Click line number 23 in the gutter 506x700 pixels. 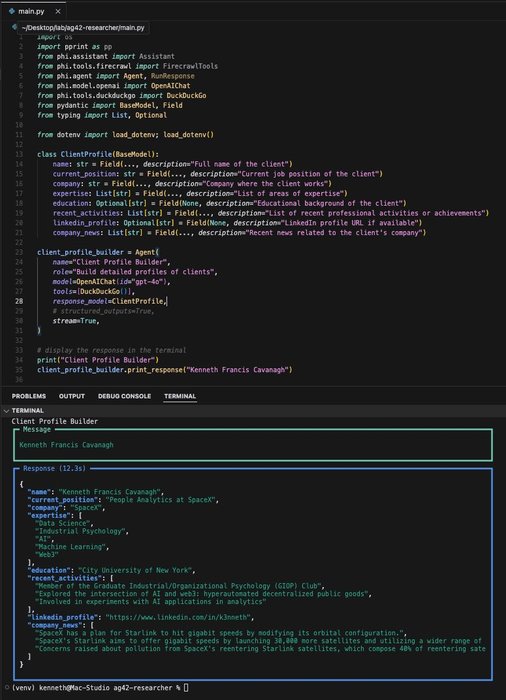pyautogui.click(x=19, y=252)
